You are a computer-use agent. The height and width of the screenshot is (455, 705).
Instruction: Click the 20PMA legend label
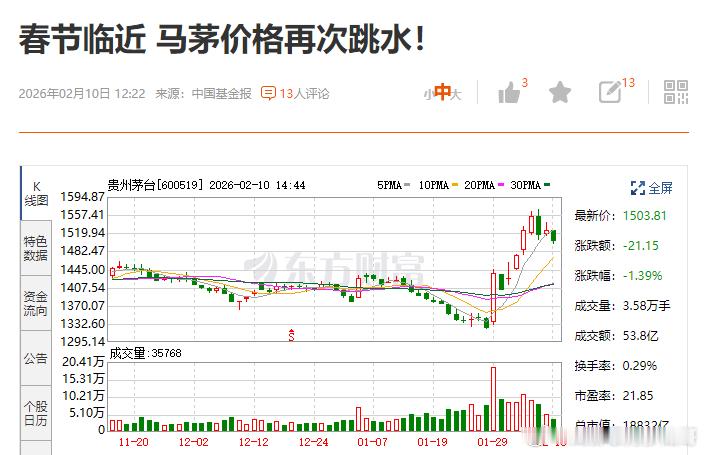(x=479, y=185)
